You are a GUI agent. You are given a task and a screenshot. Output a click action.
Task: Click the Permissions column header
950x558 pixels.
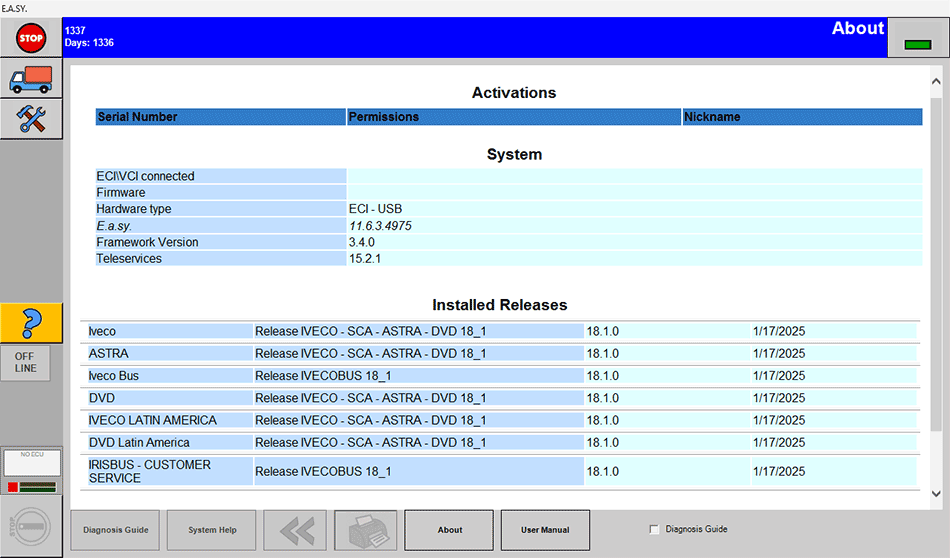click(514, 117)
